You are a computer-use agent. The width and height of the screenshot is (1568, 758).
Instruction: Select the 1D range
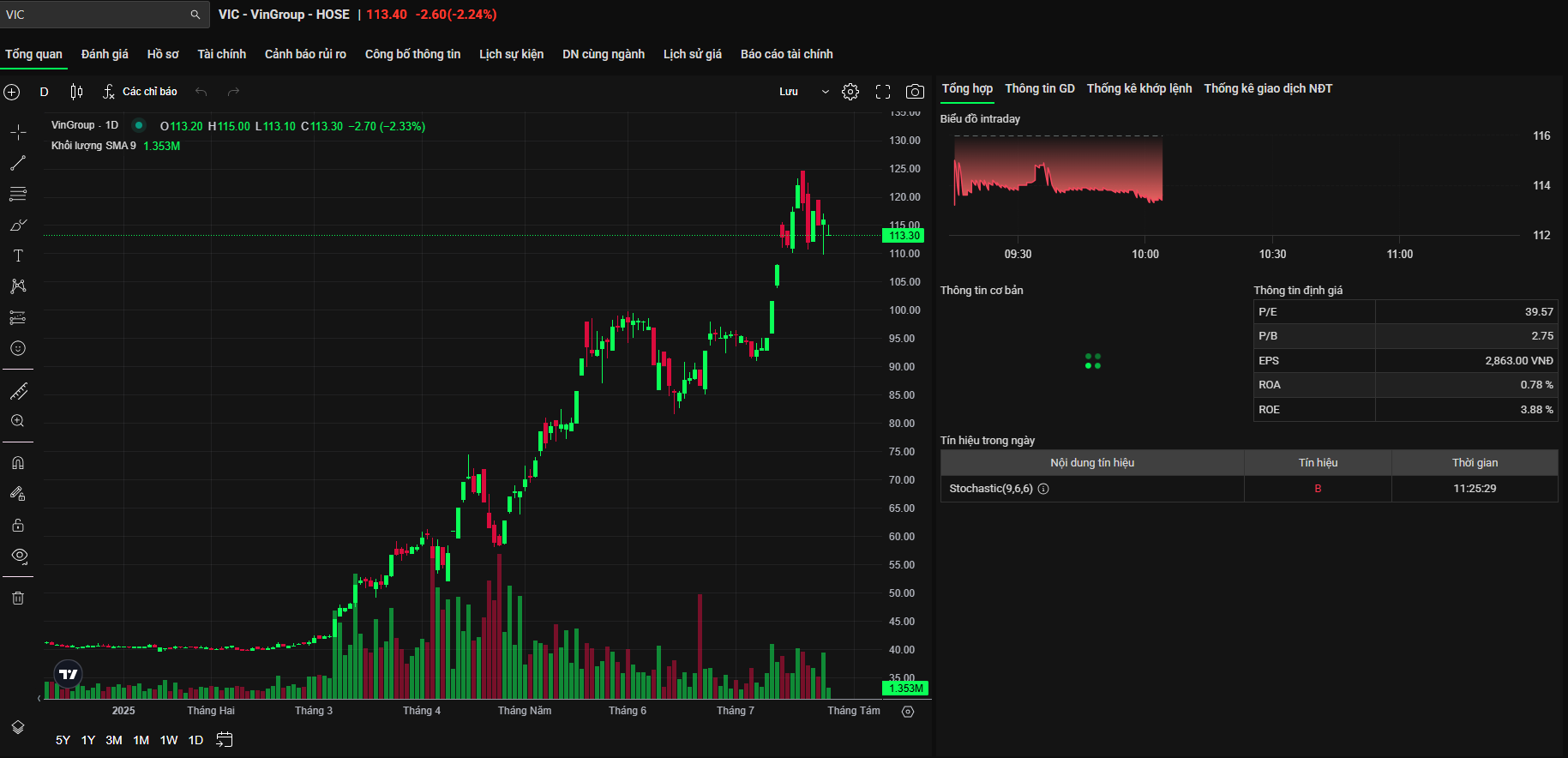195,740
